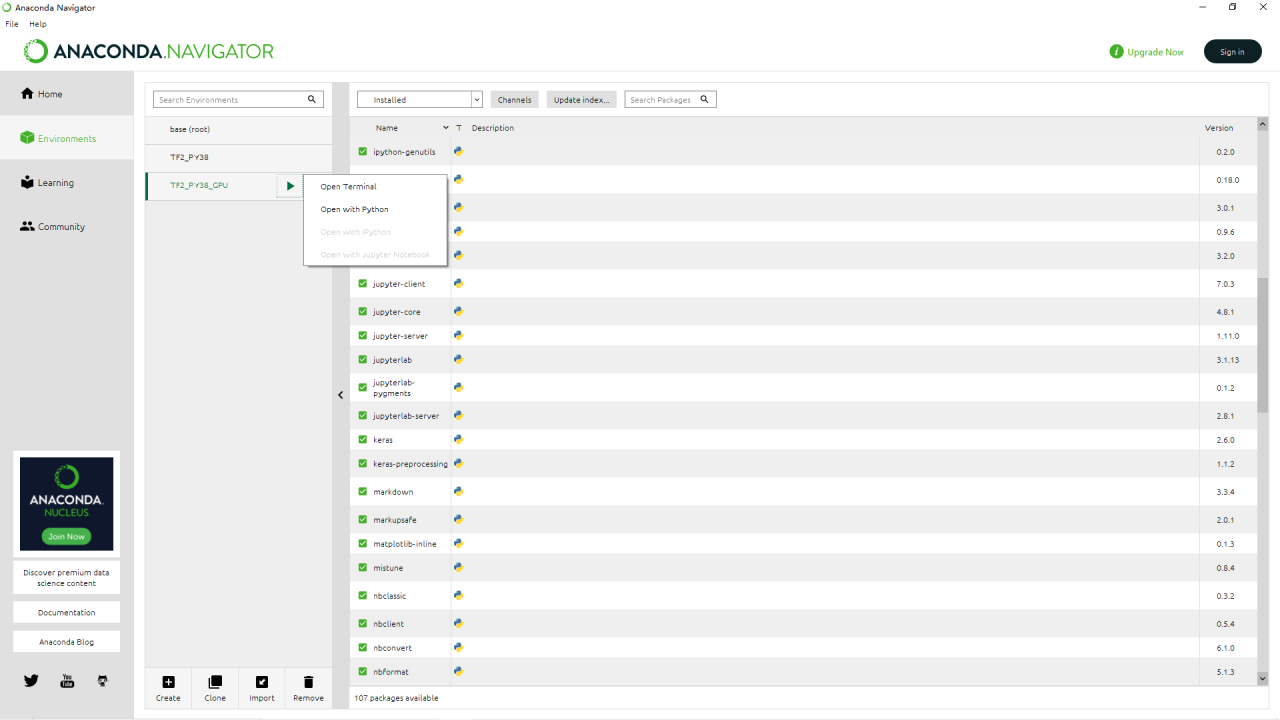
Task: Choose Open Terminal from the menu
Action: click(375, 187)
